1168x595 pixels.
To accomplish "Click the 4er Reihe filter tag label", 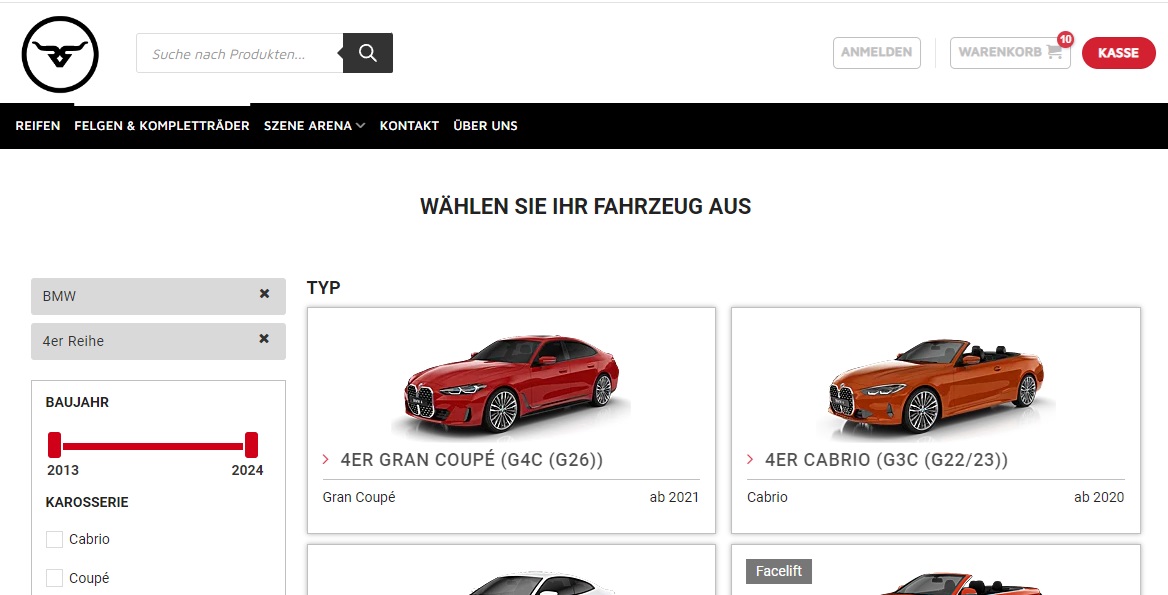I will click(x=73, y=341).
